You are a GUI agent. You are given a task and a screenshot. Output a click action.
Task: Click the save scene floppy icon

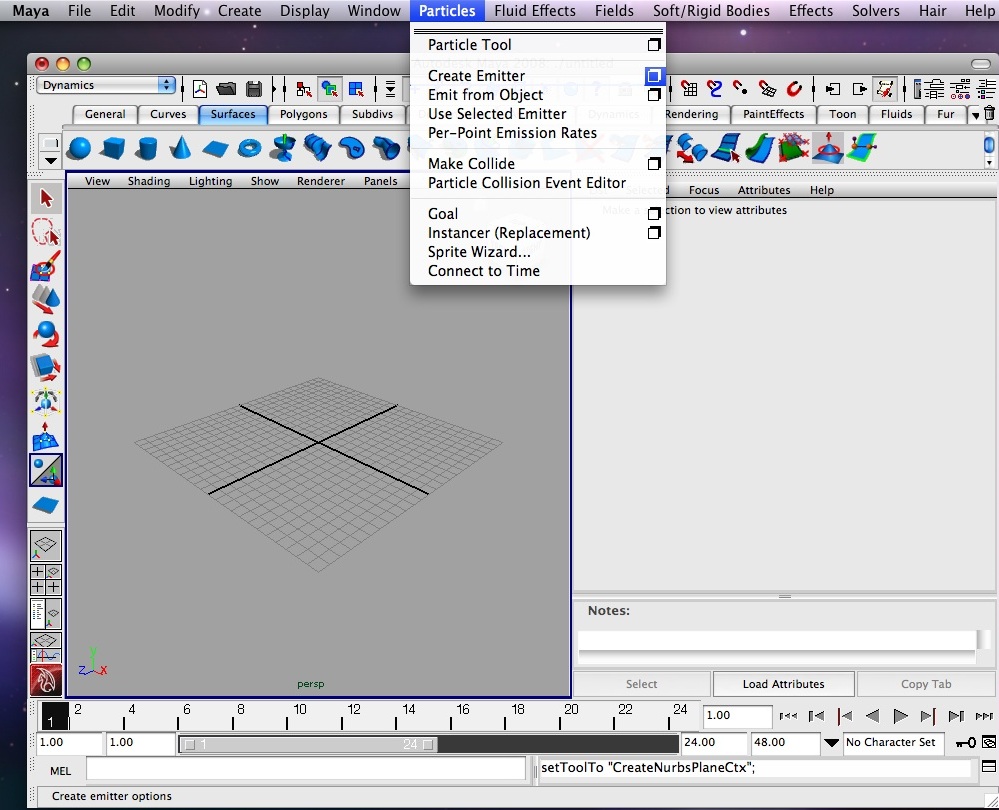(x=254, y=89)
